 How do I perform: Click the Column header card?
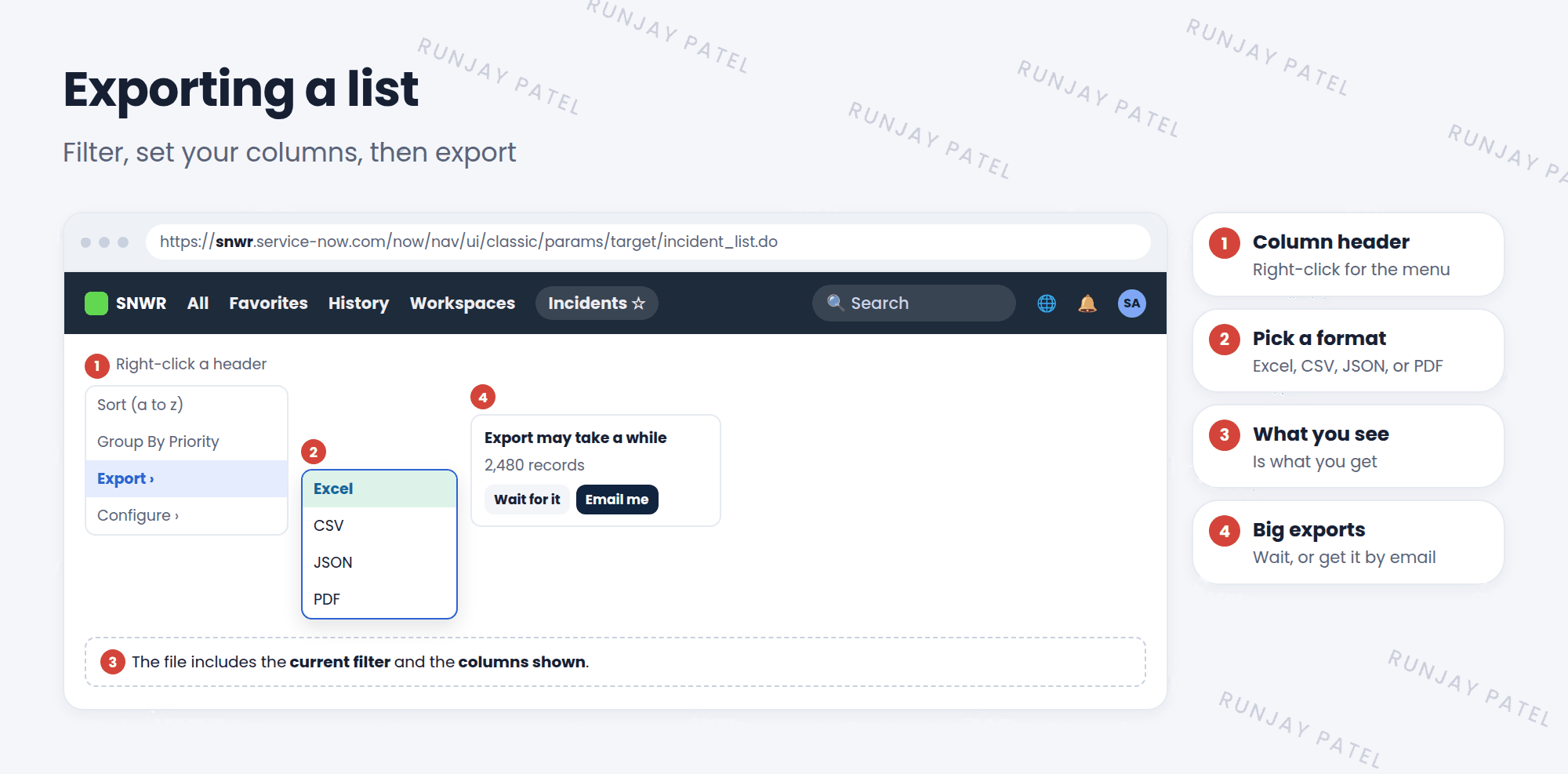(x=1348, y=254)
